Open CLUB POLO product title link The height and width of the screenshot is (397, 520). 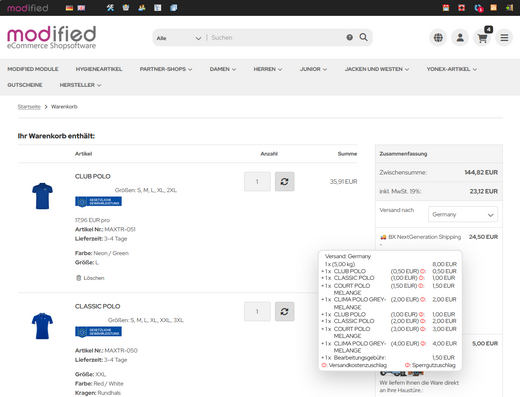(93, 176)
